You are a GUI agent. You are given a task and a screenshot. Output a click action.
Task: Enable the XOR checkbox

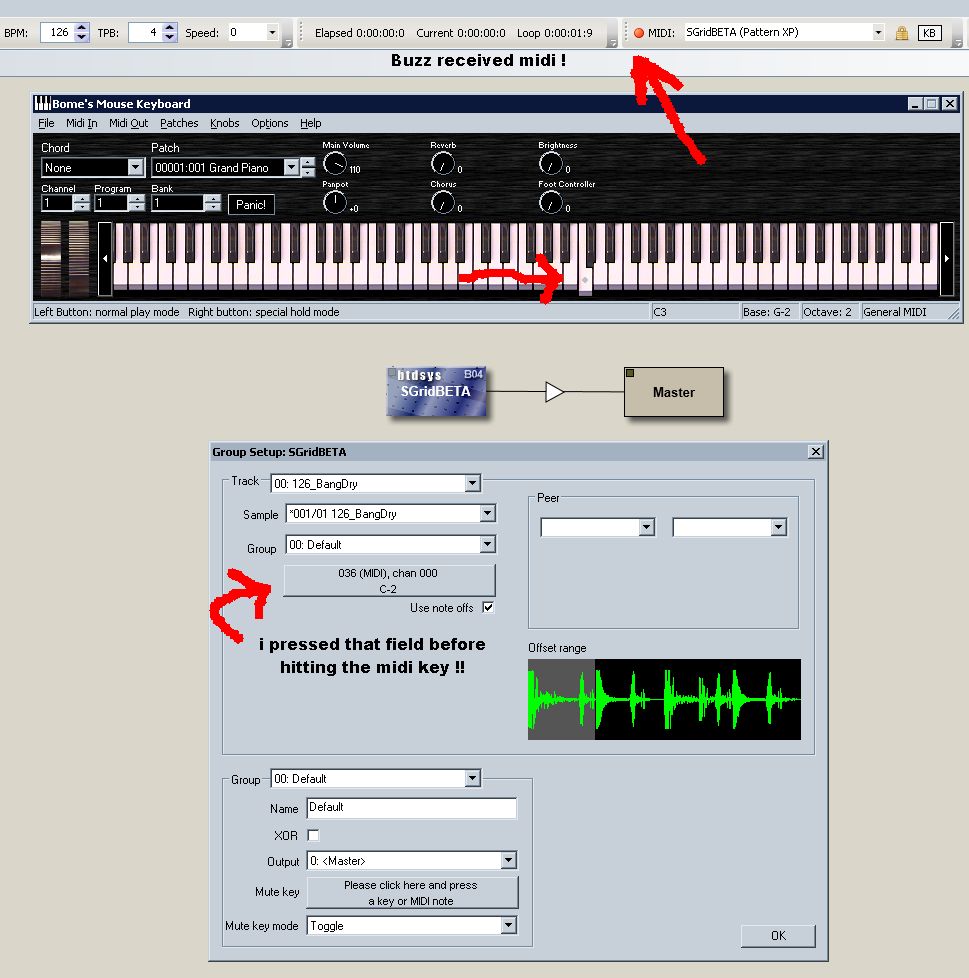pyautogui.click(x=314, y=835)
